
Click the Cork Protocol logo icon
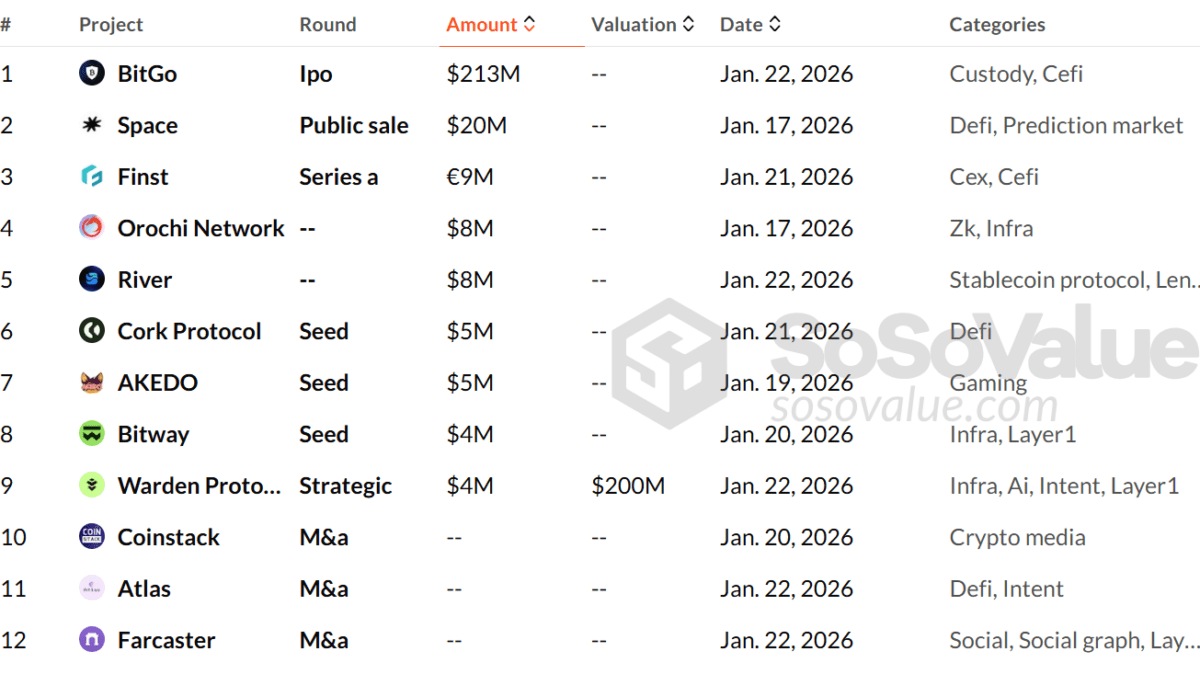click(92, 331)
